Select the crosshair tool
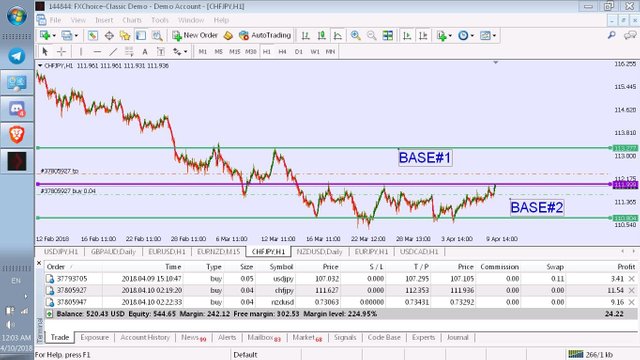This screenshot has height=360, width=640. coord(61,51)
